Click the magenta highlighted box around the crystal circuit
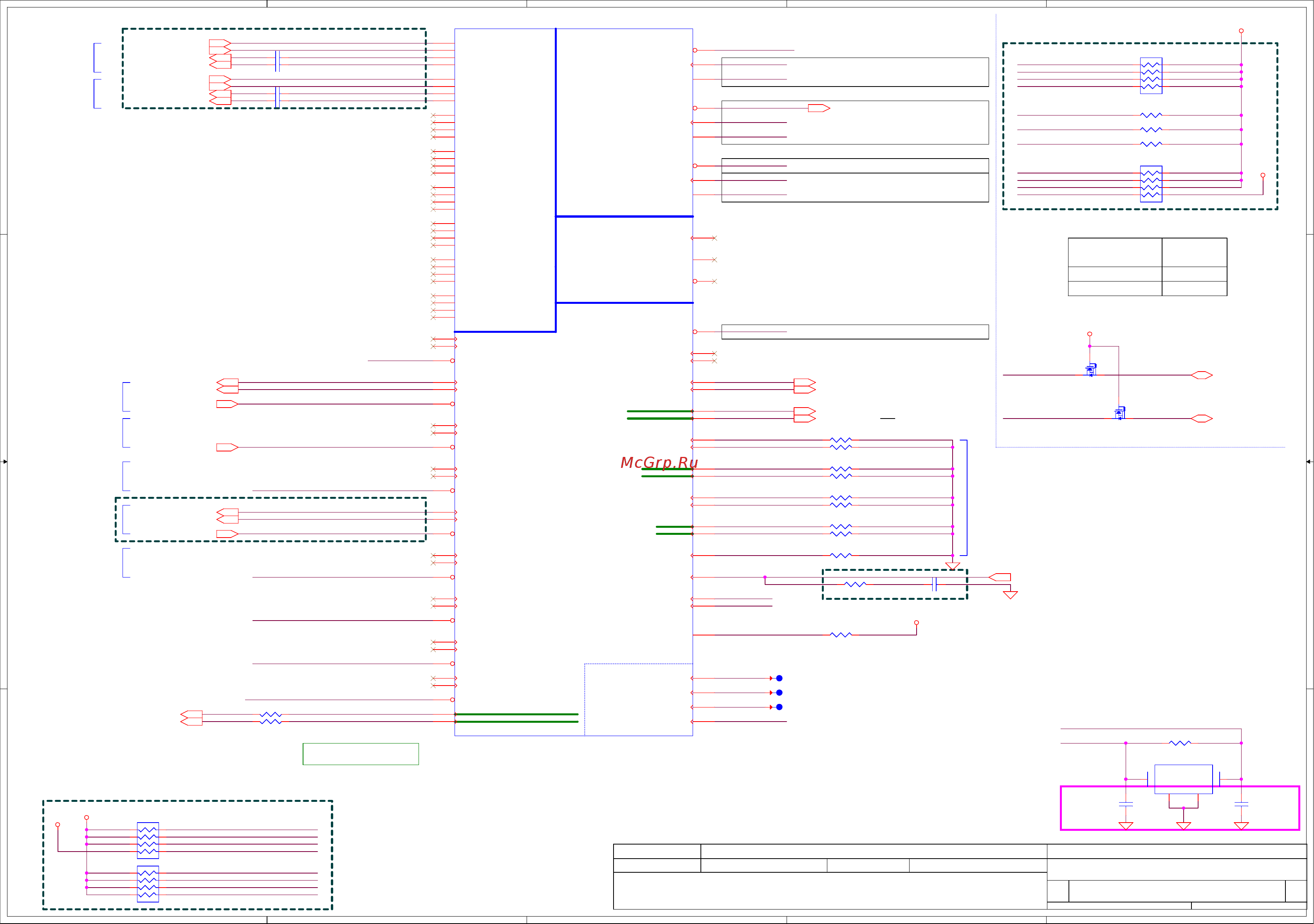The image size is (1314, 924). pyautogui.click(x=1180, y=808)
